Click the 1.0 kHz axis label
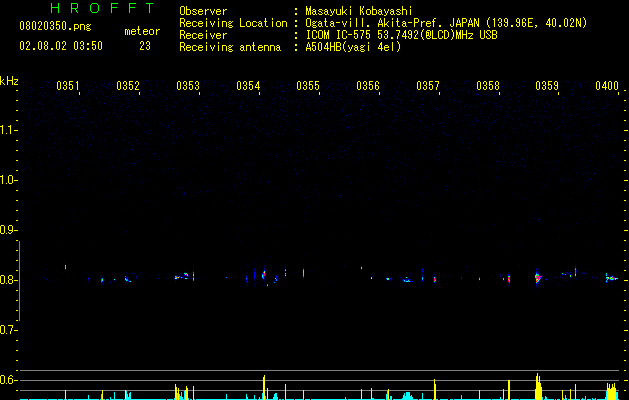Screen dimensions: 629x400 [9, 180]
